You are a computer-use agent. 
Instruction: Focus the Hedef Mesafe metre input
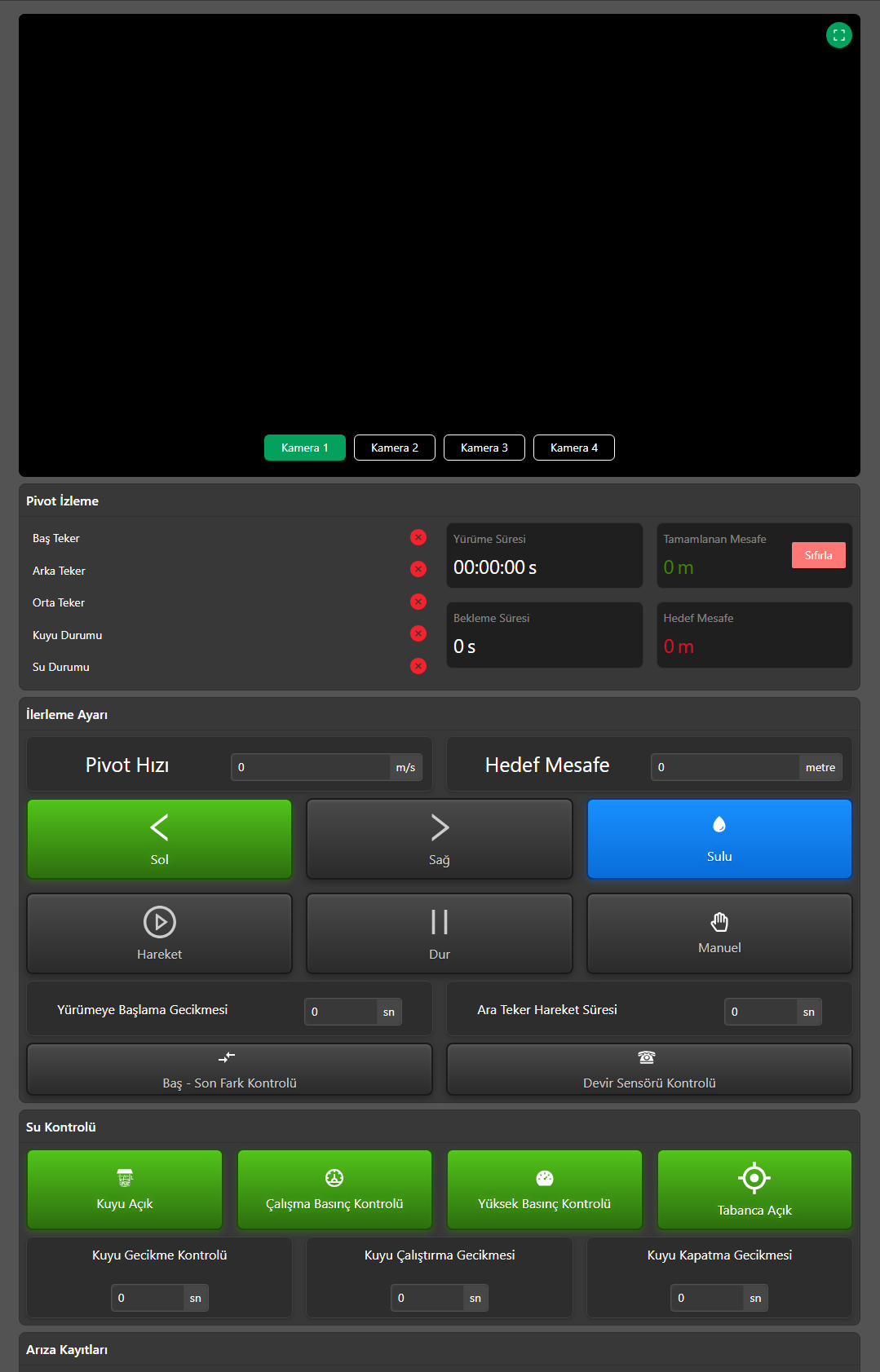point(725,767)
